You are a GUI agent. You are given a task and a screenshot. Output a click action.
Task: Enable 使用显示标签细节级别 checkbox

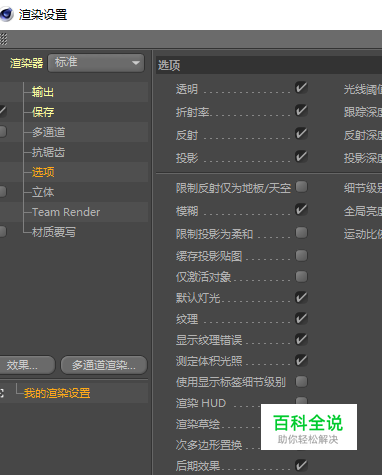pyautogui.click(x=301, y=381)
